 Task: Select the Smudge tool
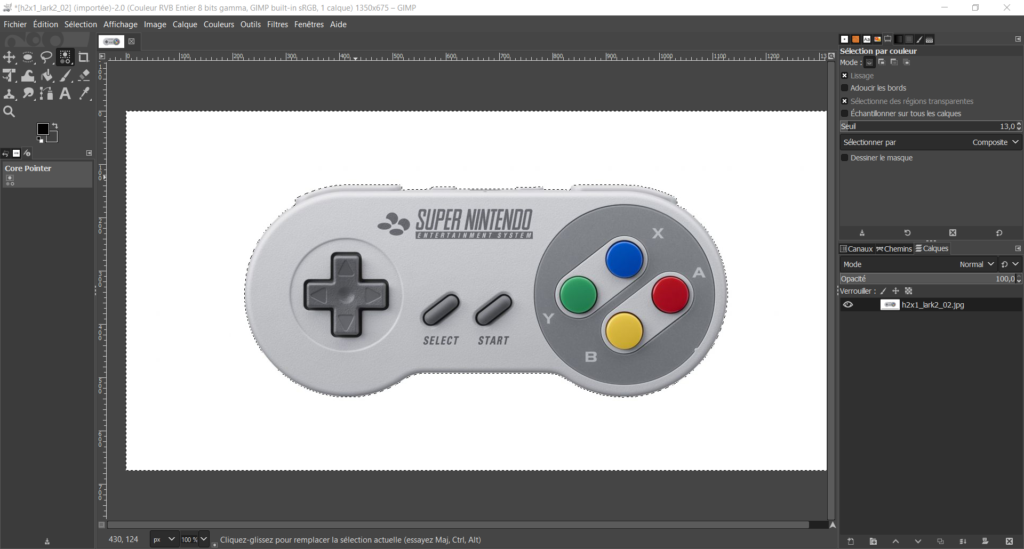coord(27,94)
